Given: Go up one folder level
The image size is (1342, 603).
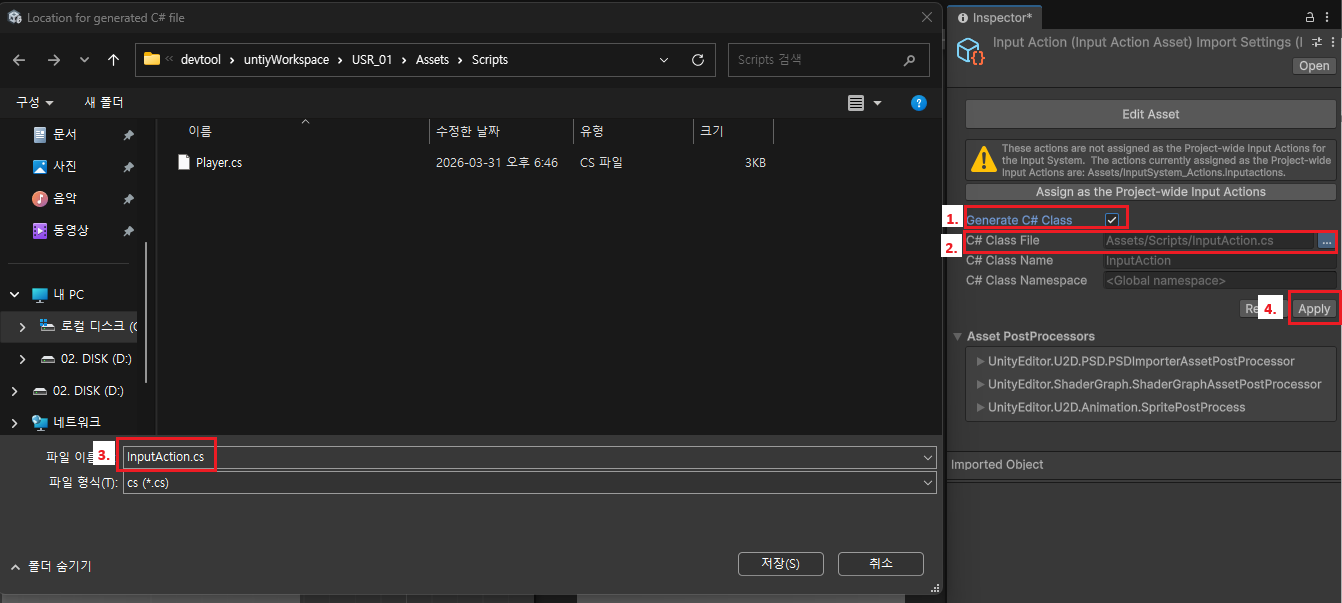Looking at the screenshot, I should (113, 60).
